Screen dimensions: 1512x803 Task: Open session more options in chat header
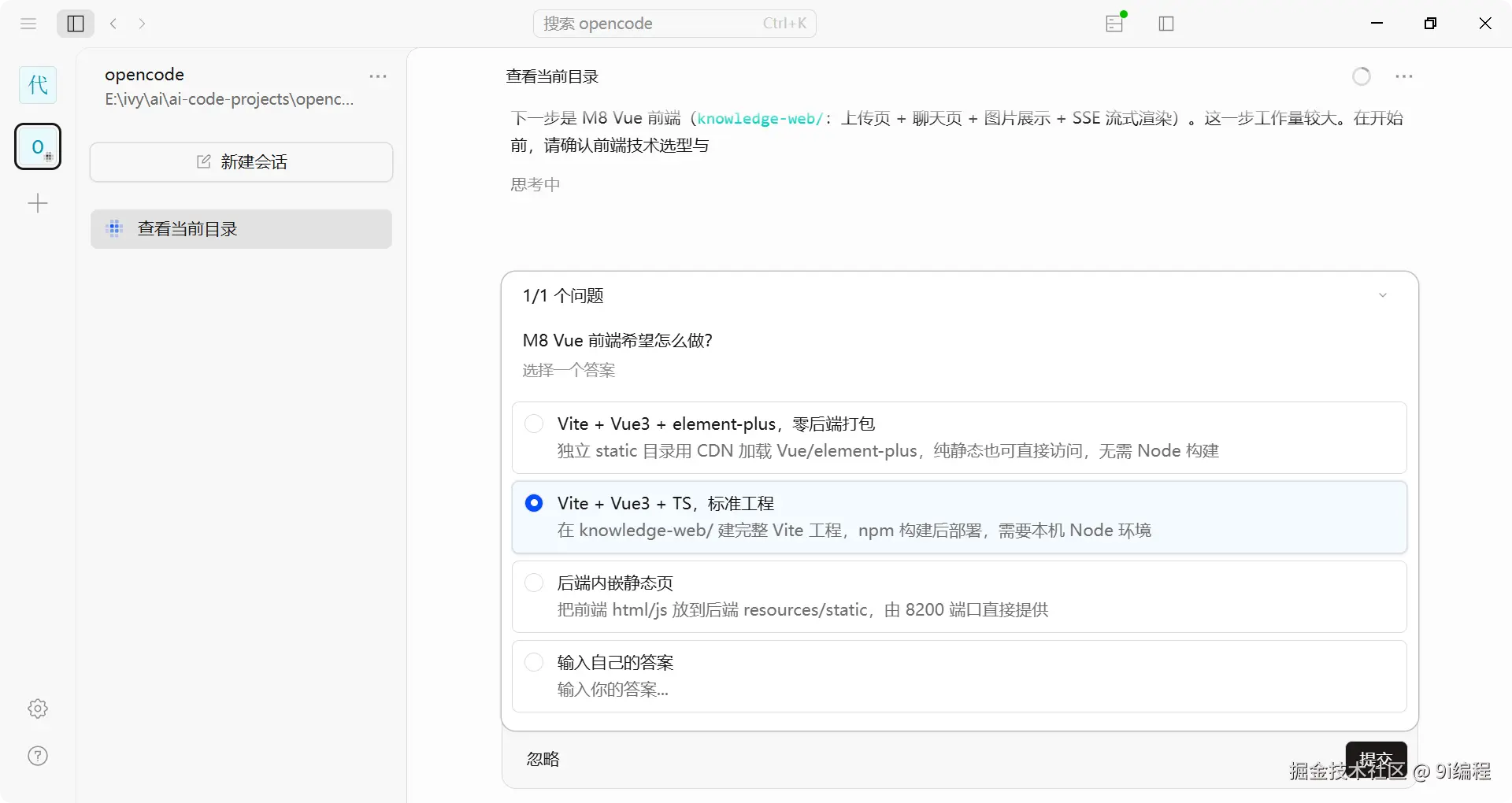[x=1404, y=76]
